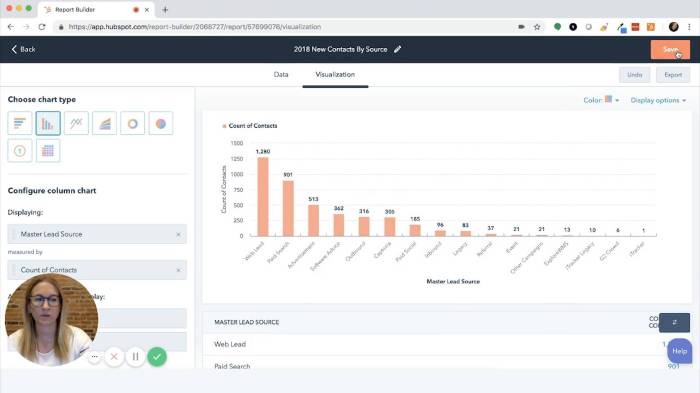The height and width of the screenshot is (393, 700).
Task: Click the color swatch next to Color
Action: pos(608,99)
